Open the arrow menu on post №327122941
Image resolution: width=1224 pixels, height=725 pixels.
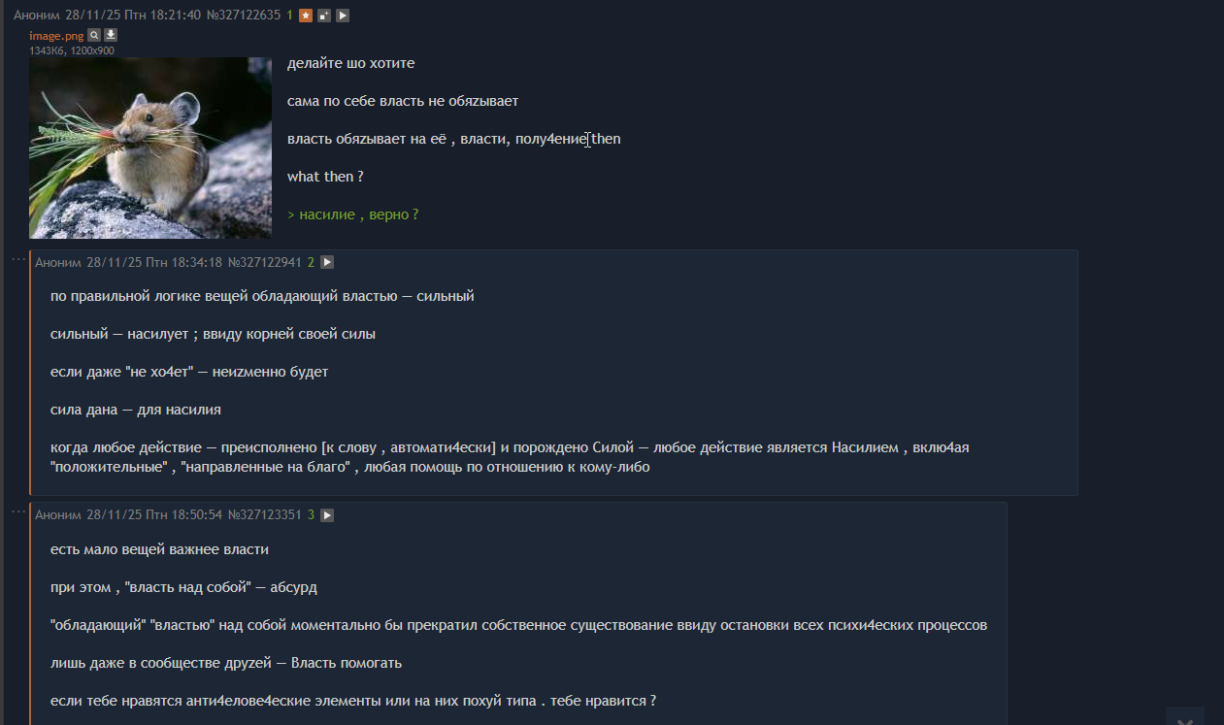[327, 262]
